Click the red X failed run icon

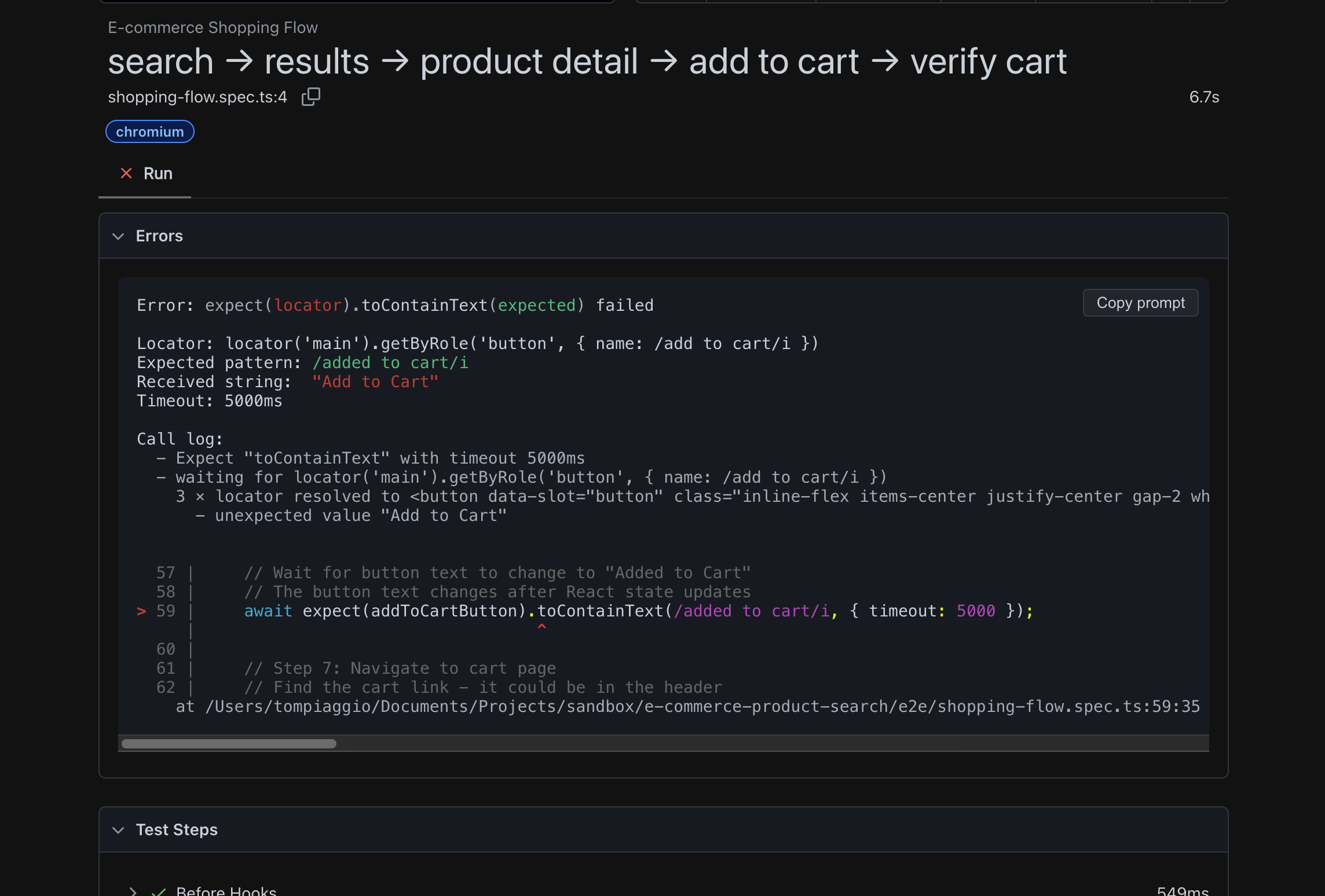pos(126,173)
